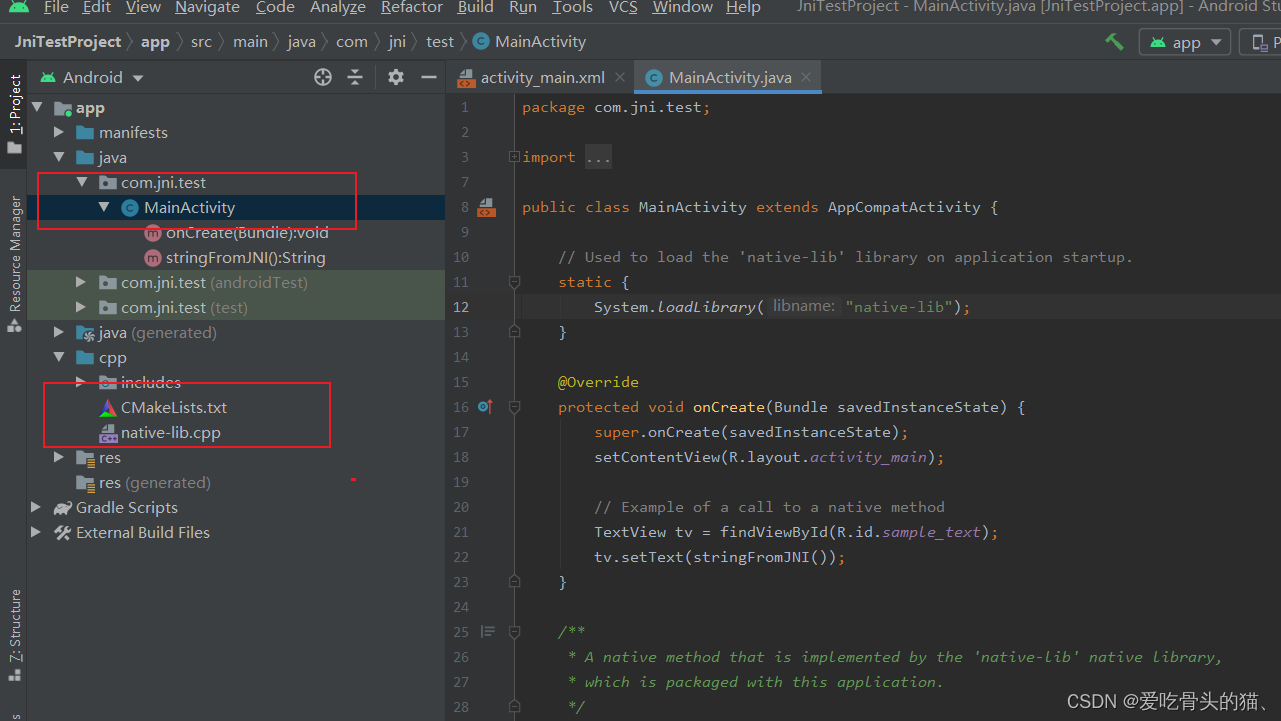This screenshot has height=721, width=1281.
Task: Switch to the activity_main.xml editor tab
Action: point(542,77)
